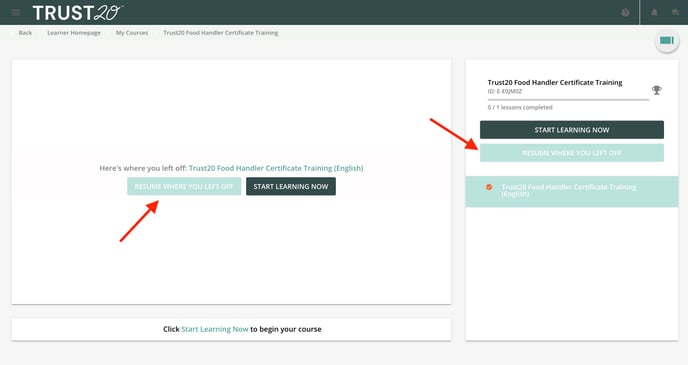
Task: Click the course ID text in sidebar
Action: [x=505, y=91]
